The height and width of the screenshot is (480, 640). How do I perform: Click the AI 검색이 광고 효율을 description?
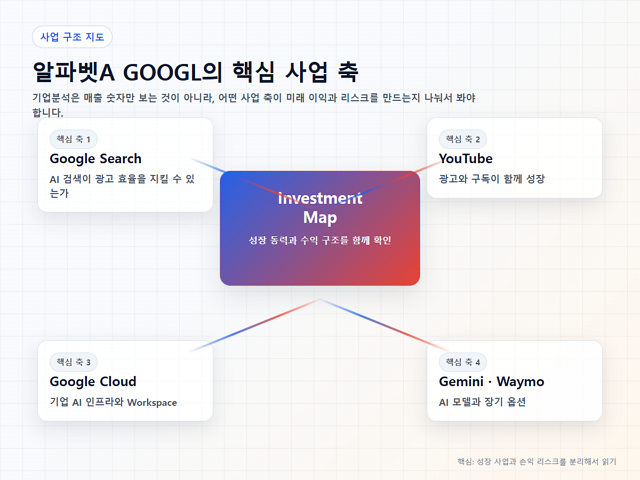122,186
